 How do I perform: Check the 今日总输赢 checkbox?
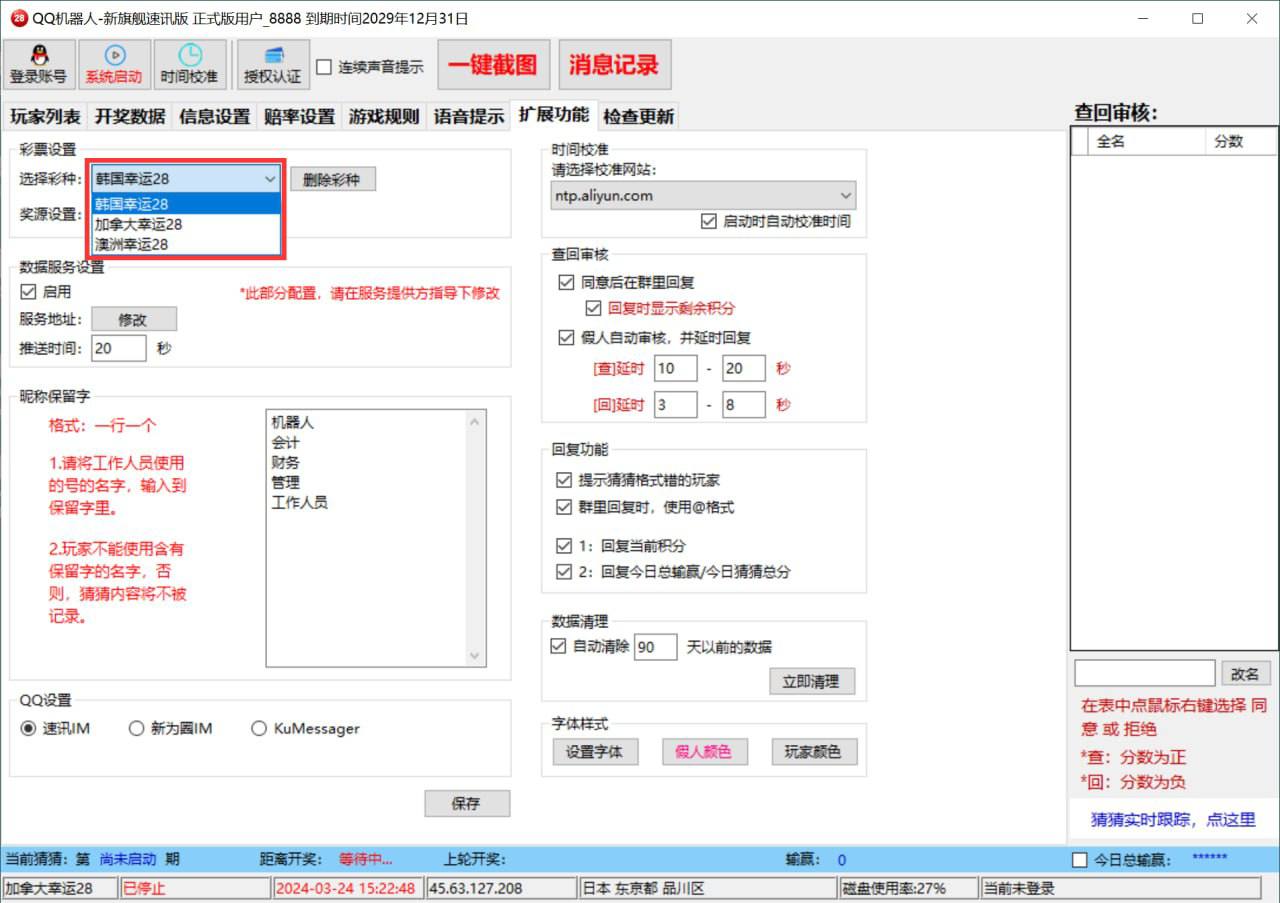(1079, 860)
